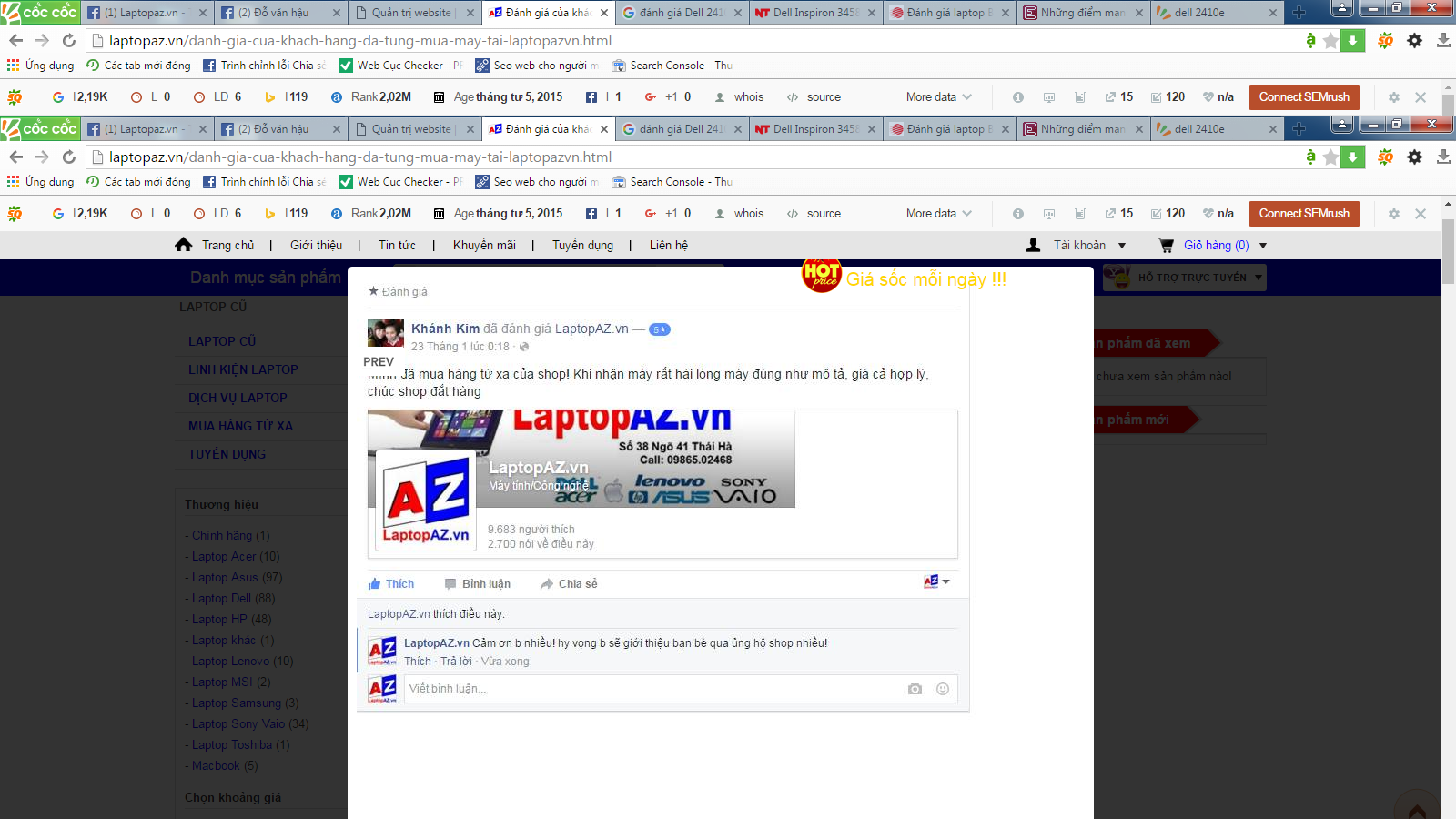Click the HOT price badge icon
This screenshot has height=819, width=1456.
822,274
